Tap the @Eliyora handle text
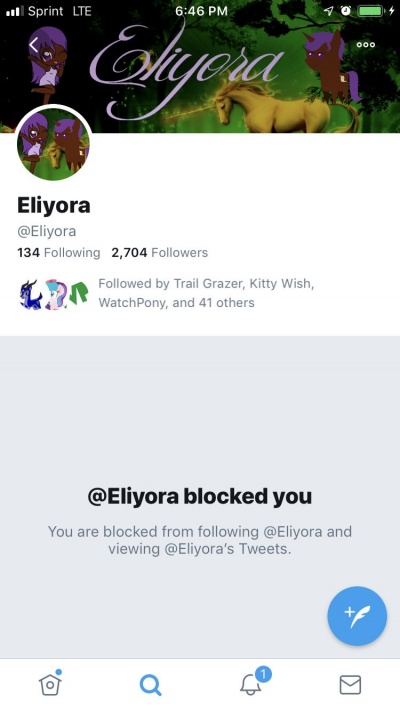 click(47, 231)
